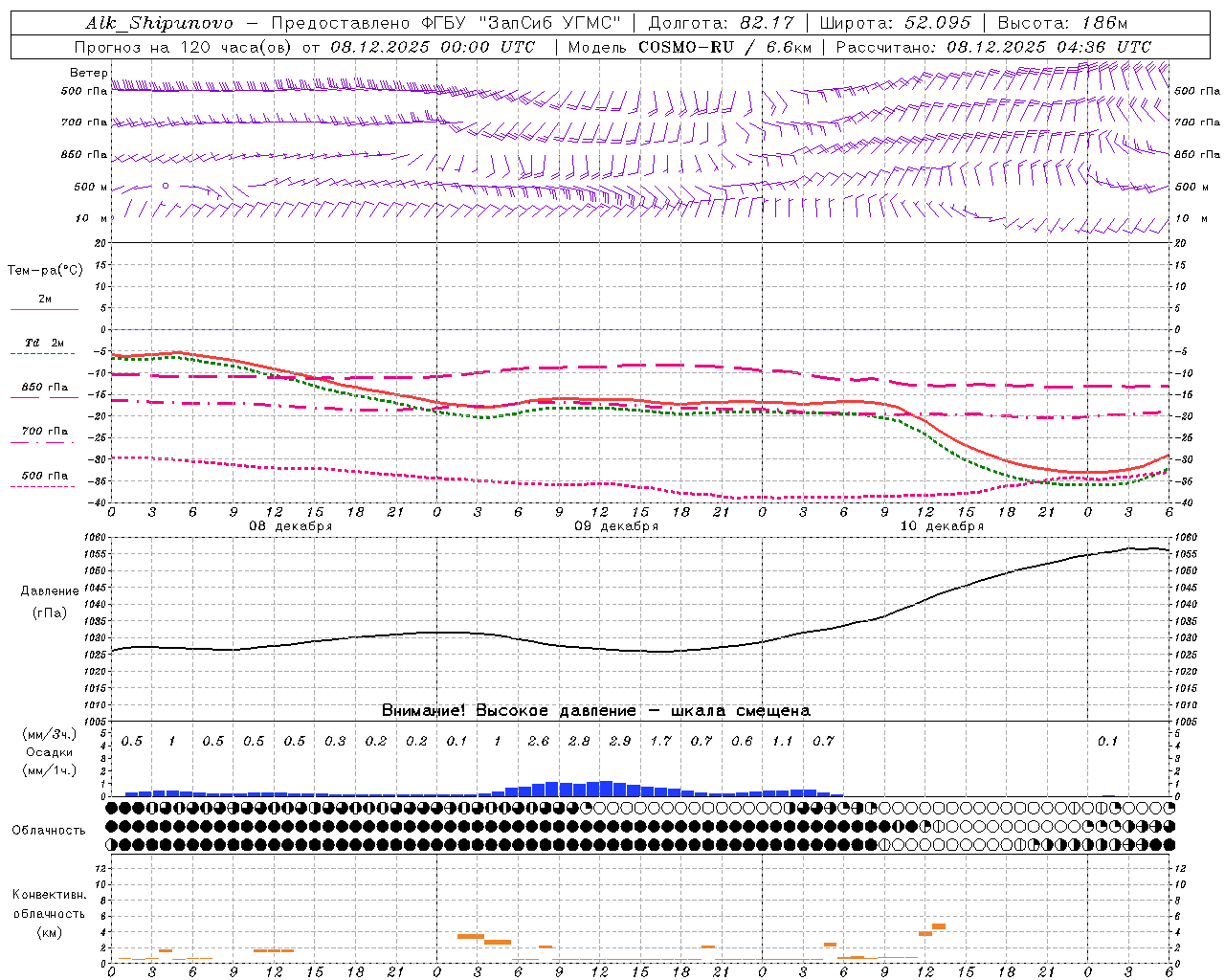This screenshot has width=1225, height=980.
Task: Click the warning Внимание! Высокое давление — шкала смещена
Action: pos(596,711)
